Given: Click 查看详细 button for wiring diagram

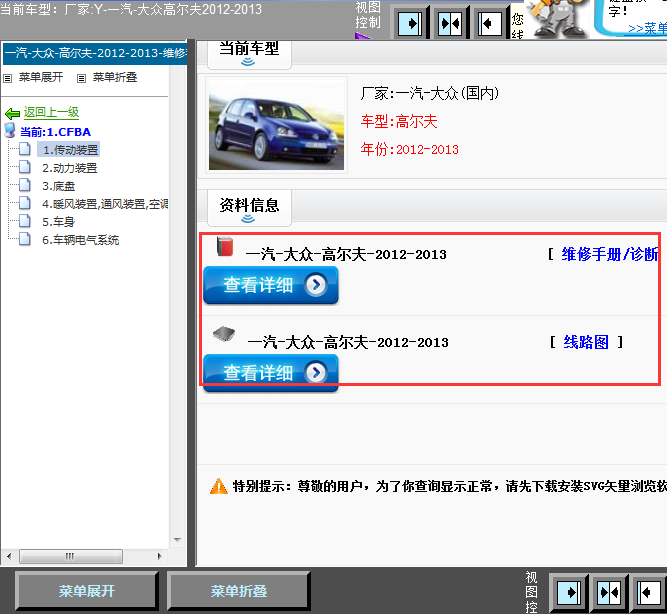Looking at the screenshot, I should (x=271, y=373).
